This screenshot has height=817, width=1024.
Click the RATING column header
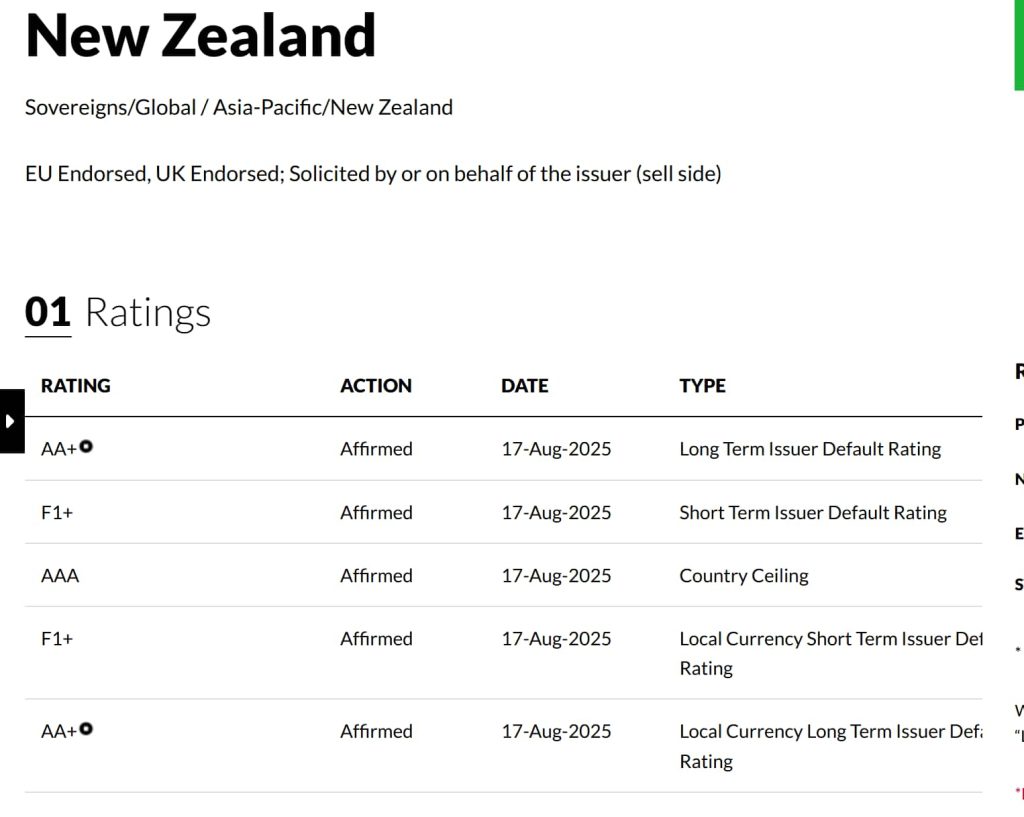click(x=76, y=386)
